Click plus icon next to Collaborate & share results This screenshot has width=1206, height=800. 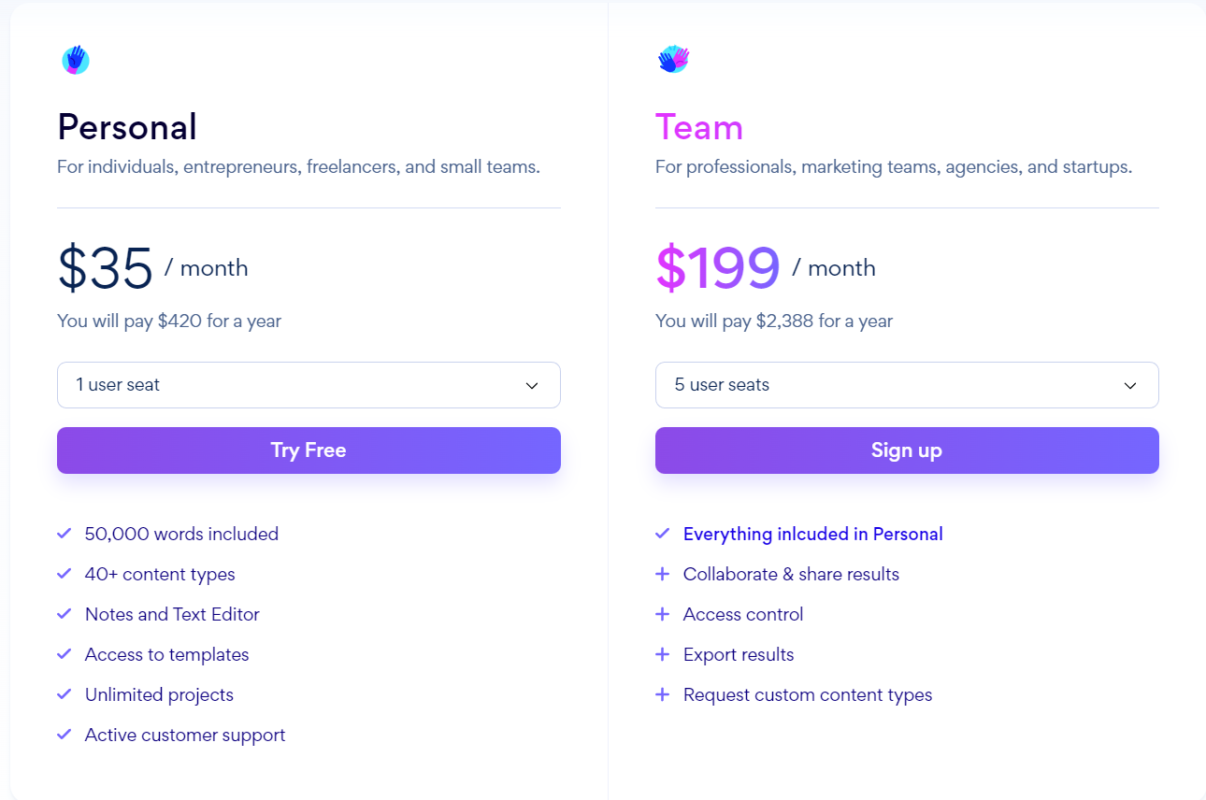click(662, 574)
